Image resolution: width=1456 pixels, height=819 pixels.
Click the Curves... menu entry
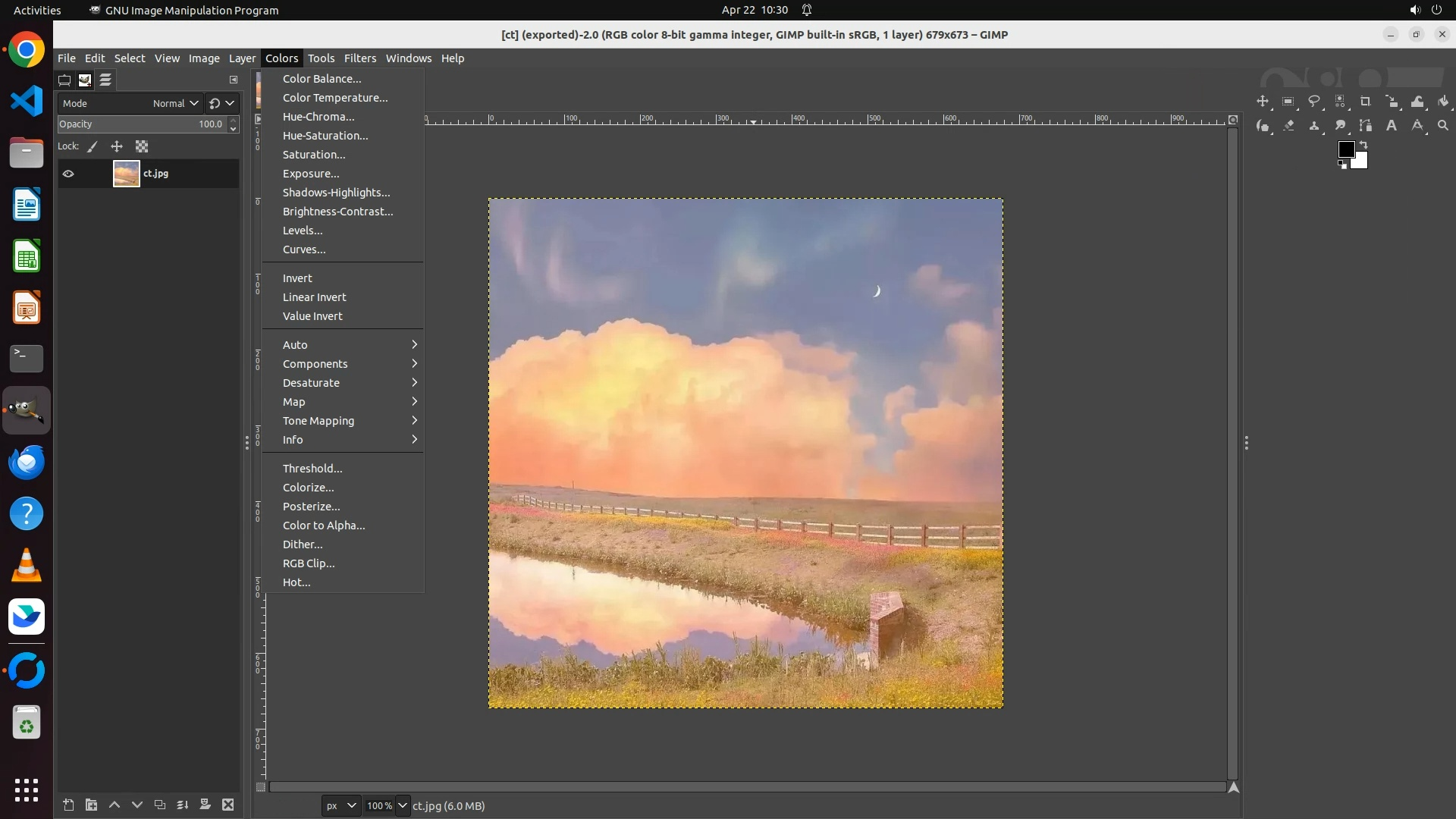(x=304, y=249)
